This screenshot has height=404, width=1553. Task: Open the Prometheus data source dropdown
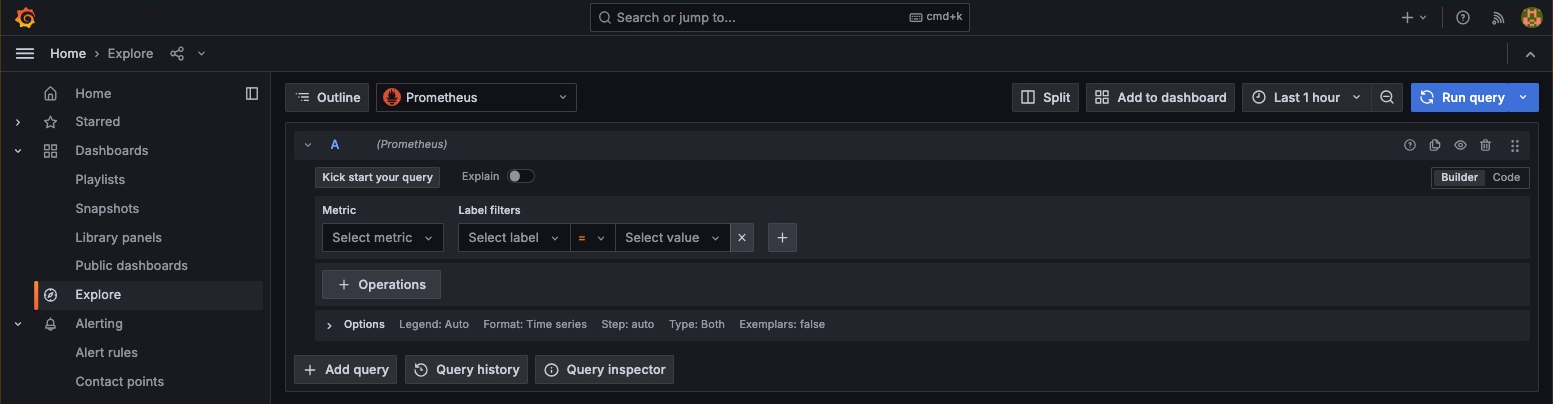pos(476,97)
